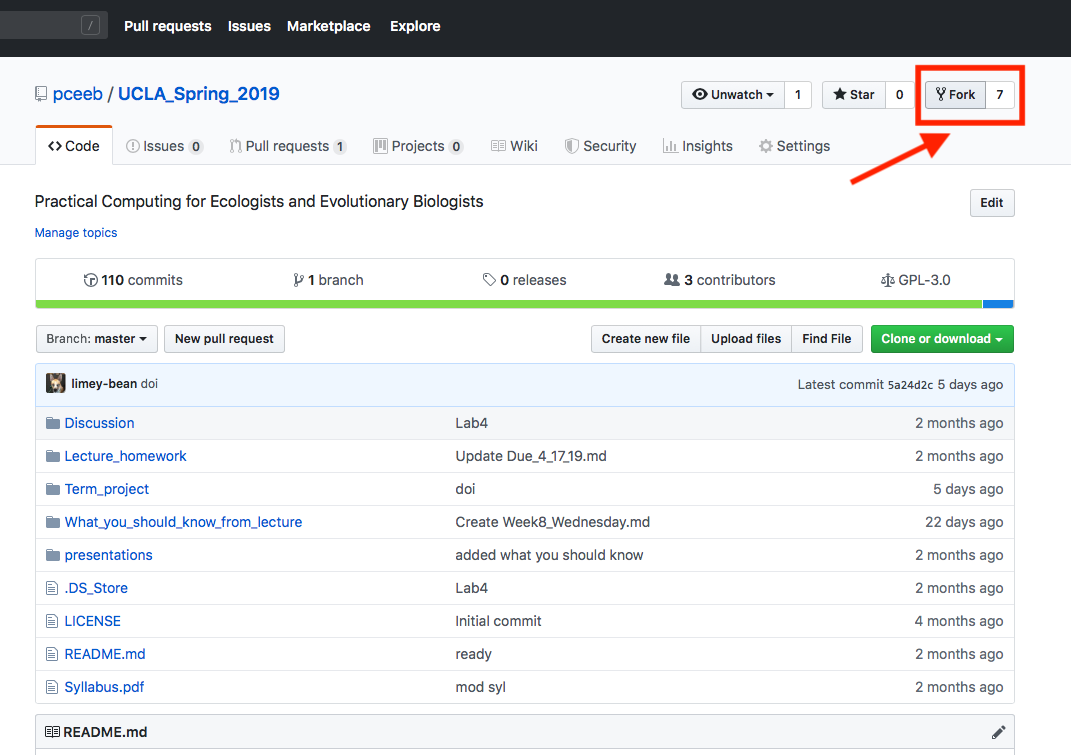Click the book icon in README.md header
The height and width of the screenshot is (755, 1071).
[x=52, y=732]
